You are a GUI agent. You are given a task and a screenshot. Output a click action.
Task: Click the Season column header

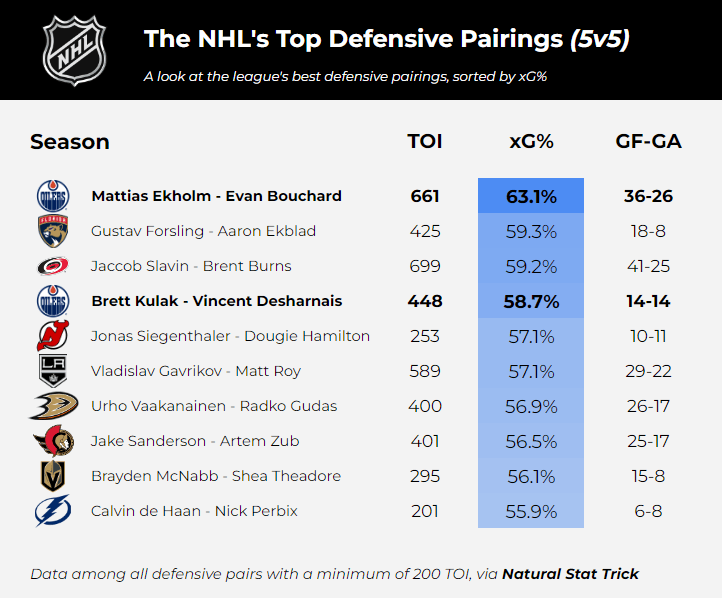[70, 141]
